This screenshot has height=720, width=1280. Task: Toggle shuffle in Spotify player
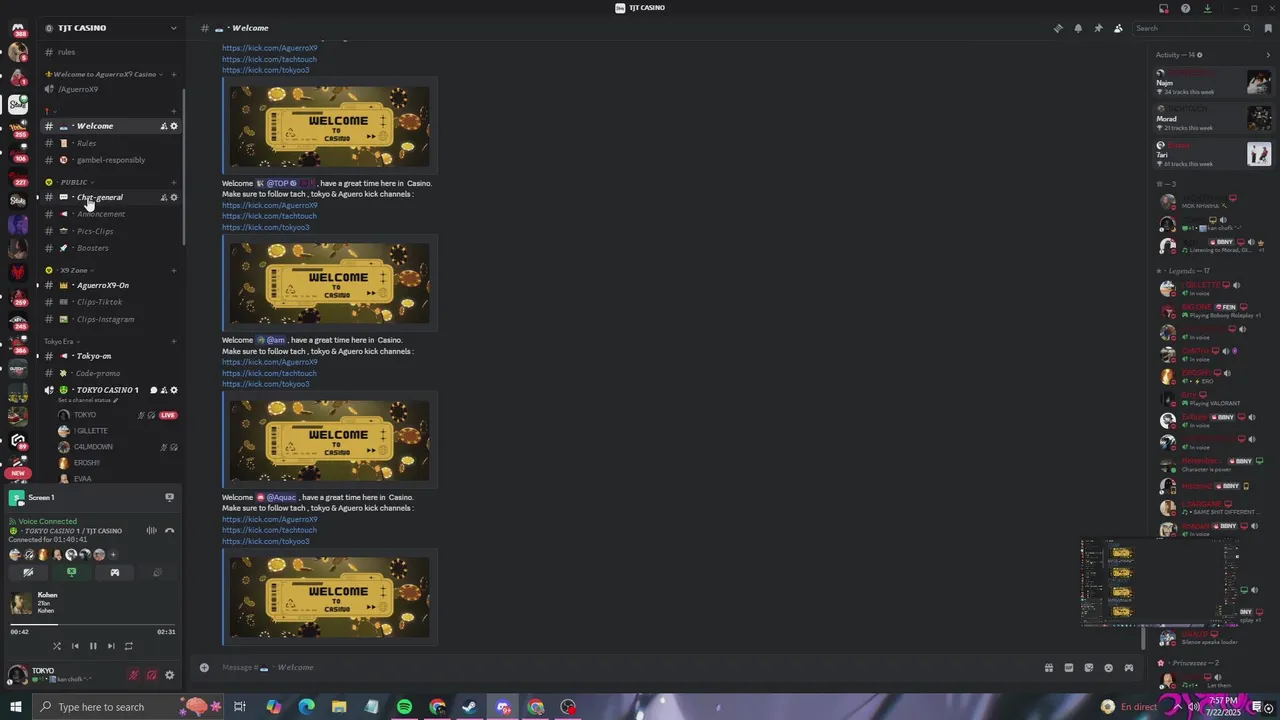56,646
